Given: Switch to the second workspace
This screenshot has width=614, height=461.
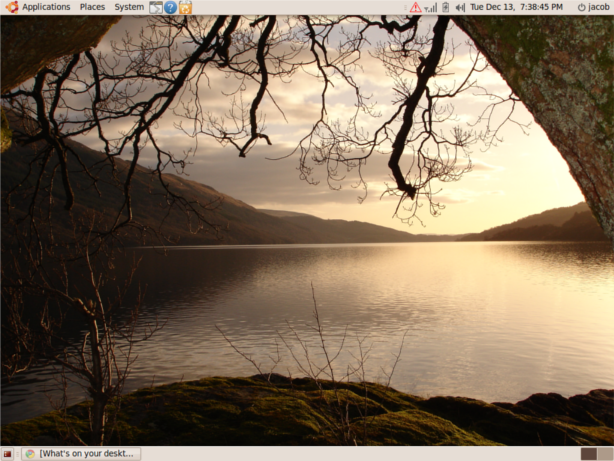Looking at the screenshot, I should point(605,454).
